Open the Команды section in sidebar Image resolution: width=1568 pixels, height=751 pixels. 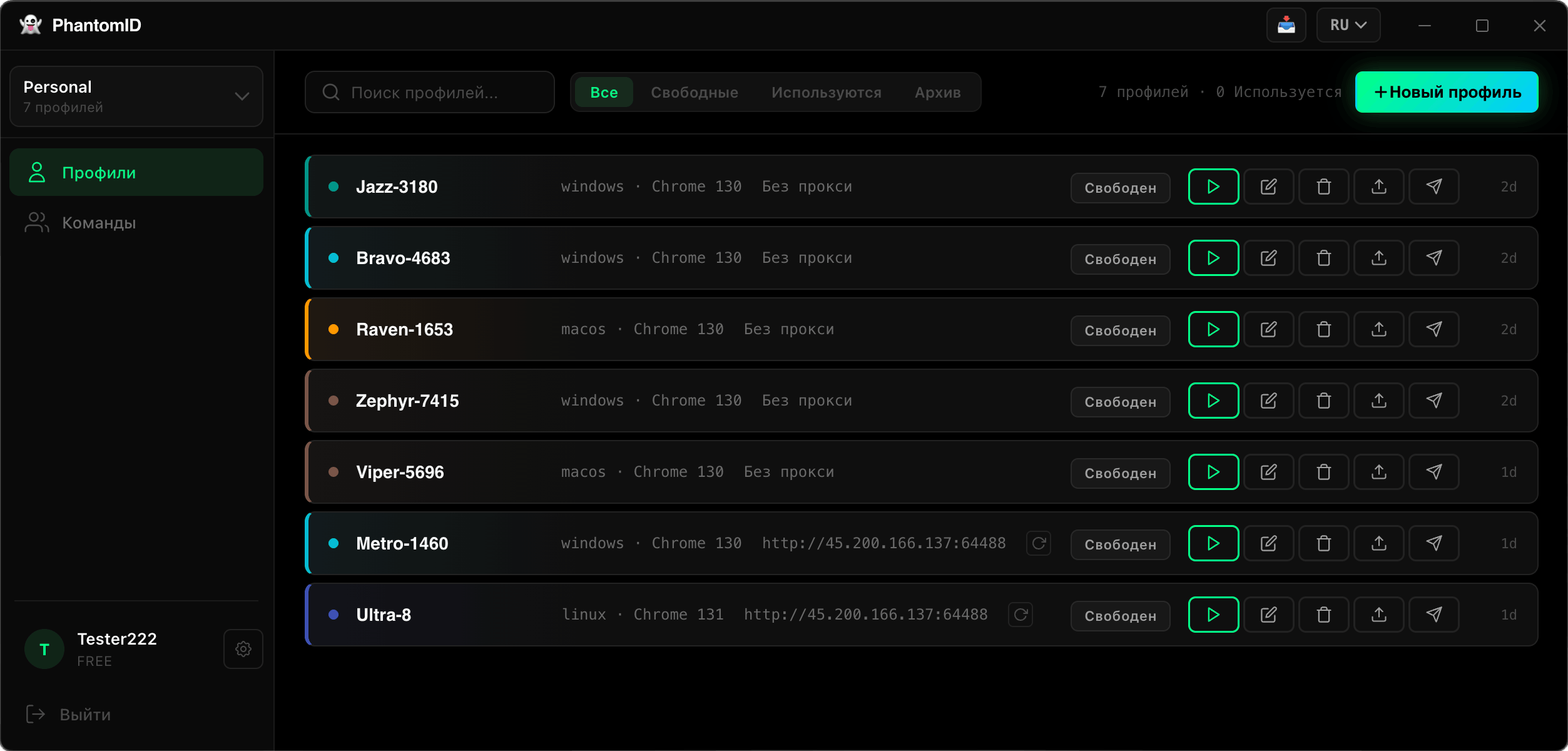point(98,222)
